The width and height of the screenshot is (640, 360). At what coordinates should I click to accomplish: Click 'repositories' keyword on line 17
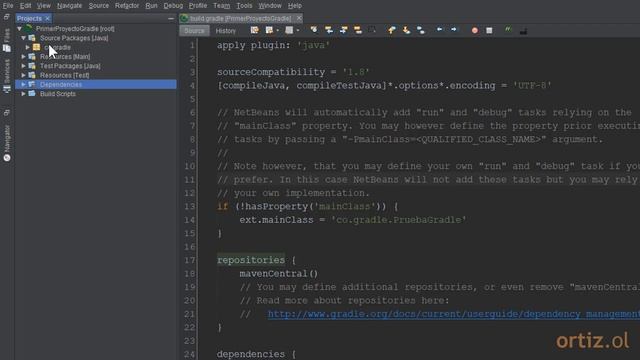pyautogui.click(x=251, y=260)
